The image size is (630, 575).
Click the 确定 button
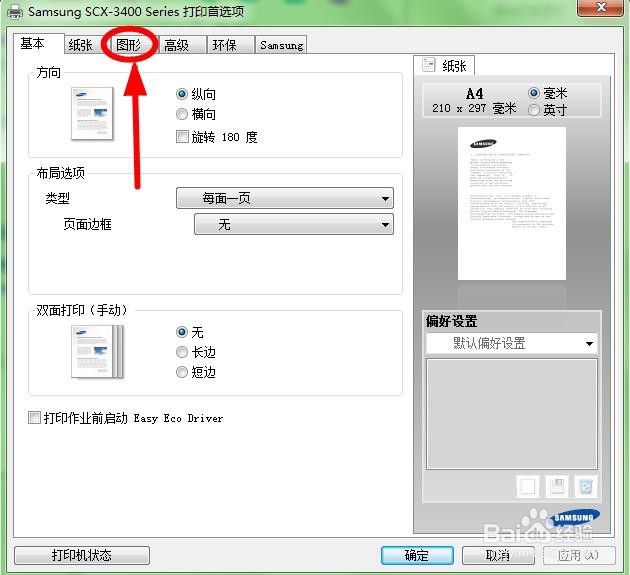[x=417, y=555]
